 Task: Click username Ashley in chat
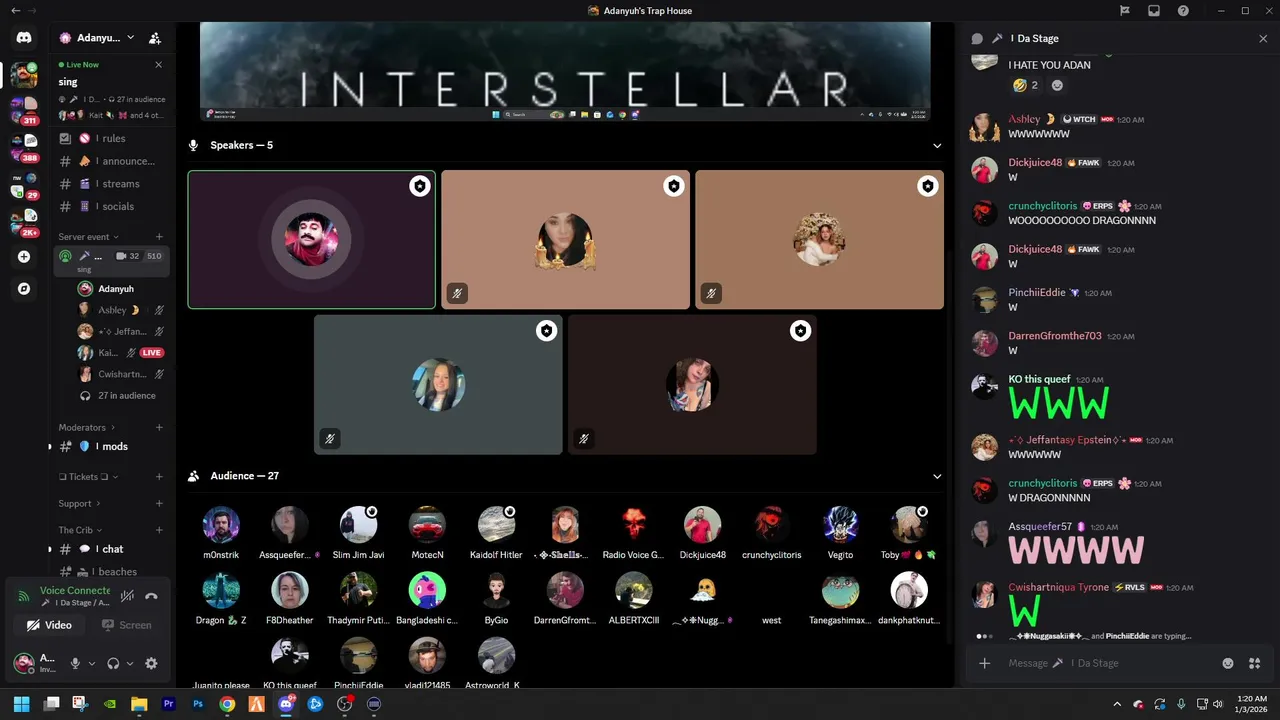point(1024,119)
